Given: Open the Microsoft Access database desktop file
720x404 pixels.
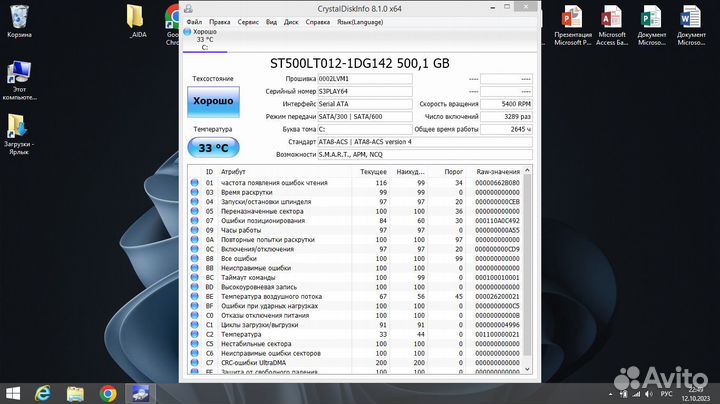Looking at the screenshot, I should pos(612,25).
